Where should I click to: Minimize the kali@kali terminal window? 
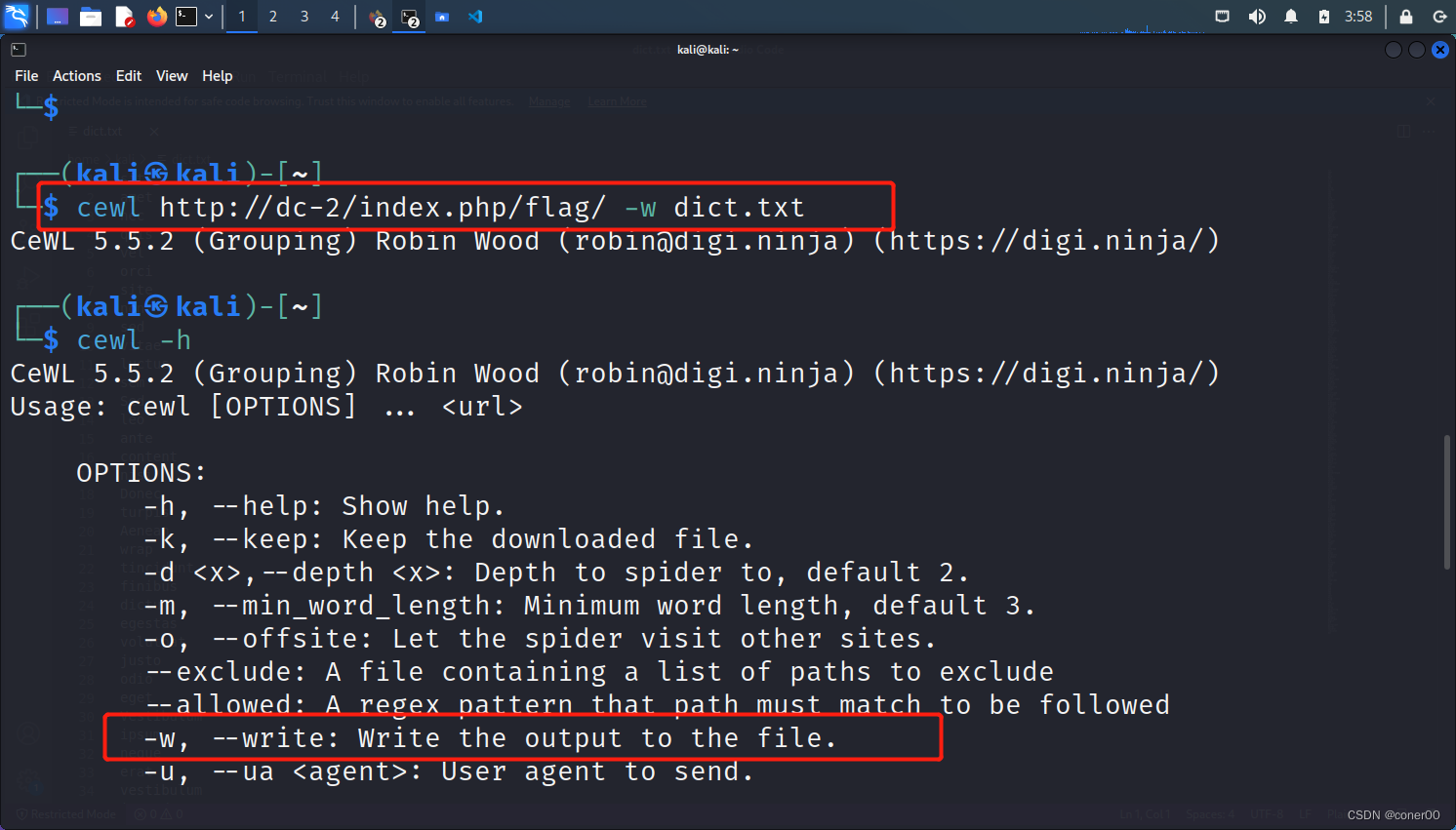click(1394, 50)
